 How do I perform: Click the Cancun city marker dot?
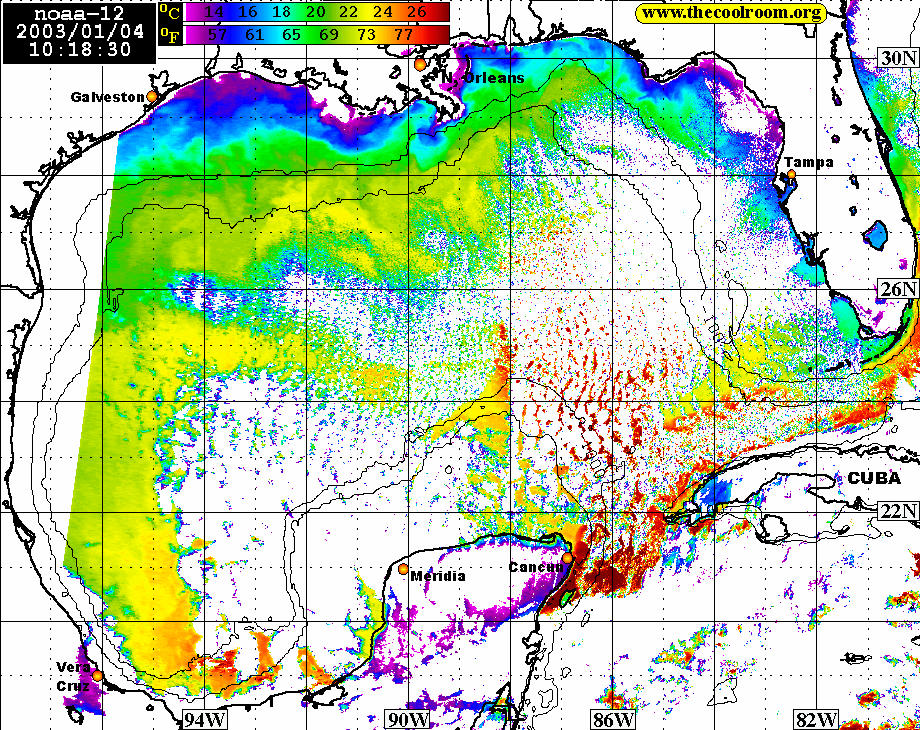tap(567, 558)
